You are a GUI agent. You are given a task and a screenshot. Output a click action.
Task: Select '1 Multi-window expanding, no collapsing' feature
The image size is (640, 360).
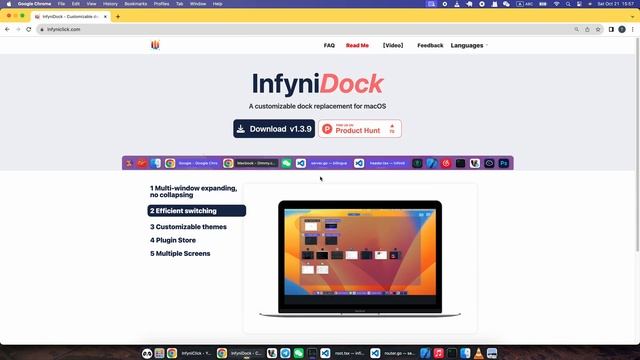[x=193, y=191]
